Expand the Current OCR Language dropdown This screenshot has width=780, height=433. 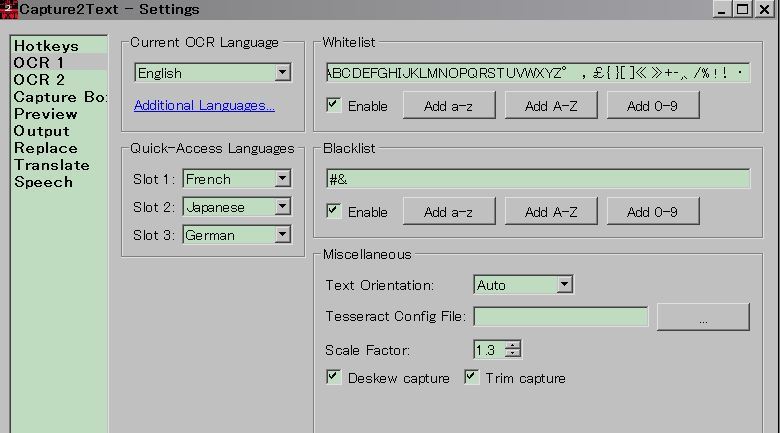tap(282, 73)
